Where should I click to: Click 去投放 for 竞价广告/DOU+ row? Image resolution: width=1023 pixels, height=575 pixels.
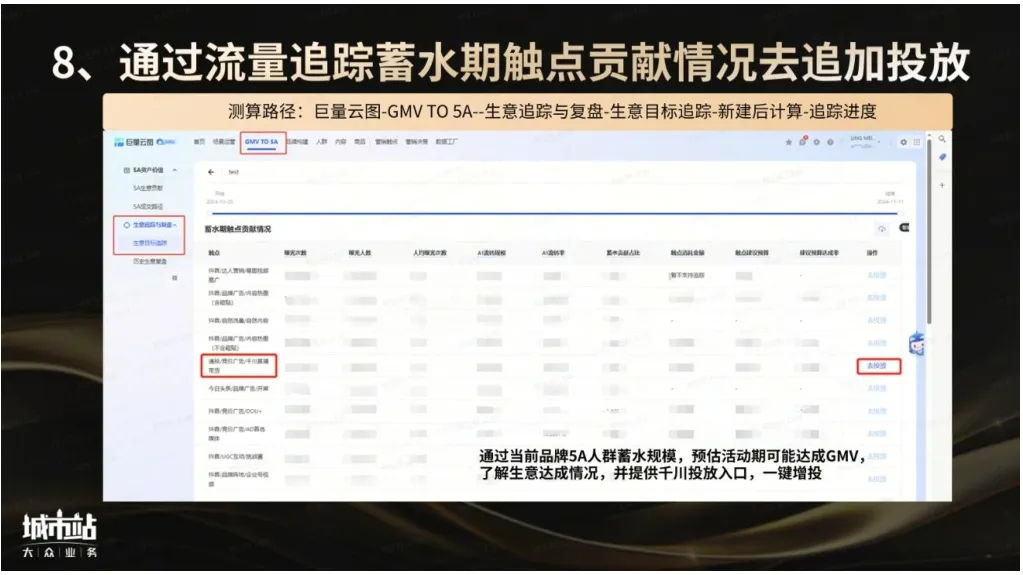coord(877,411)
